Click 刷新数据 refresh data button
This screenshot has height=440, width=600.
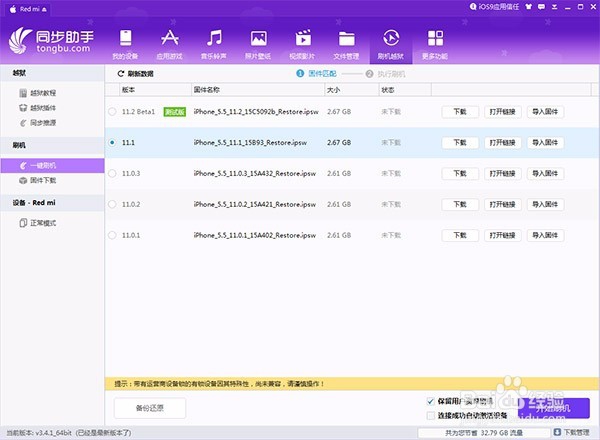(x=135, y=73)
